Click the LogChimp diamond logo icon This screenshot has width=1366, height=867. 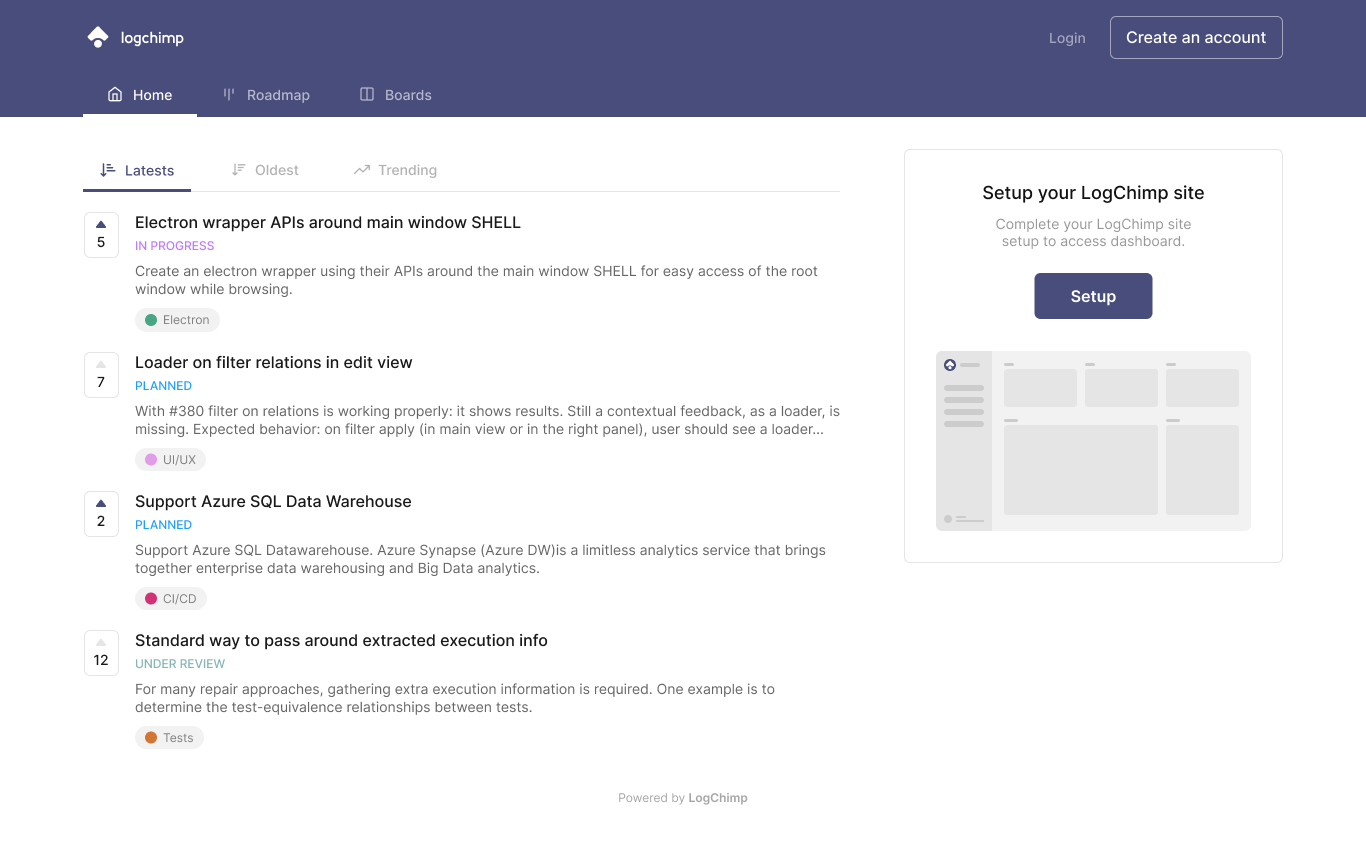point(97,36)
